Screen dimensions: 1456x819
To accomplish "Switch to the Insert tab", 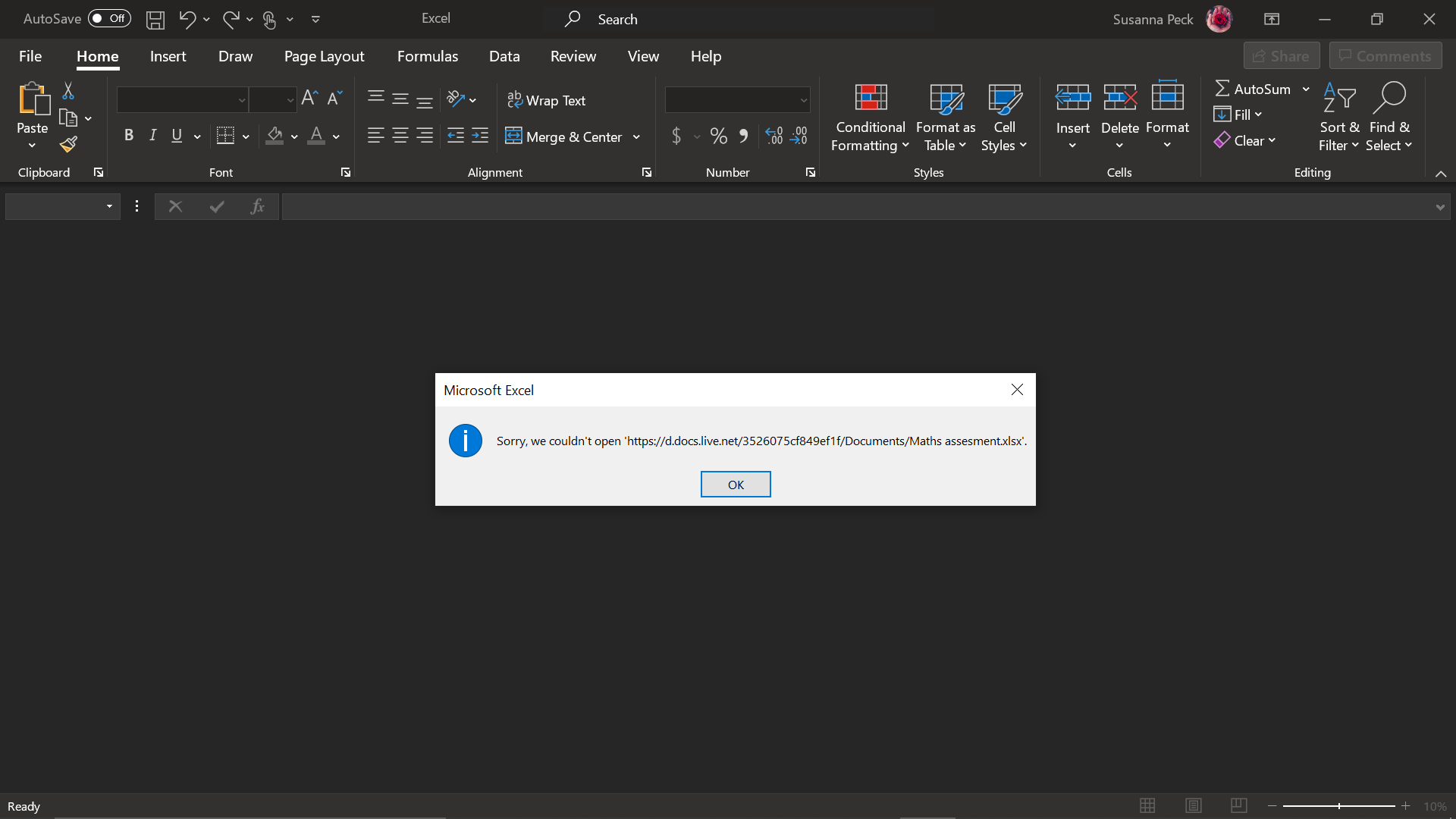I will (x=168, y=56).
